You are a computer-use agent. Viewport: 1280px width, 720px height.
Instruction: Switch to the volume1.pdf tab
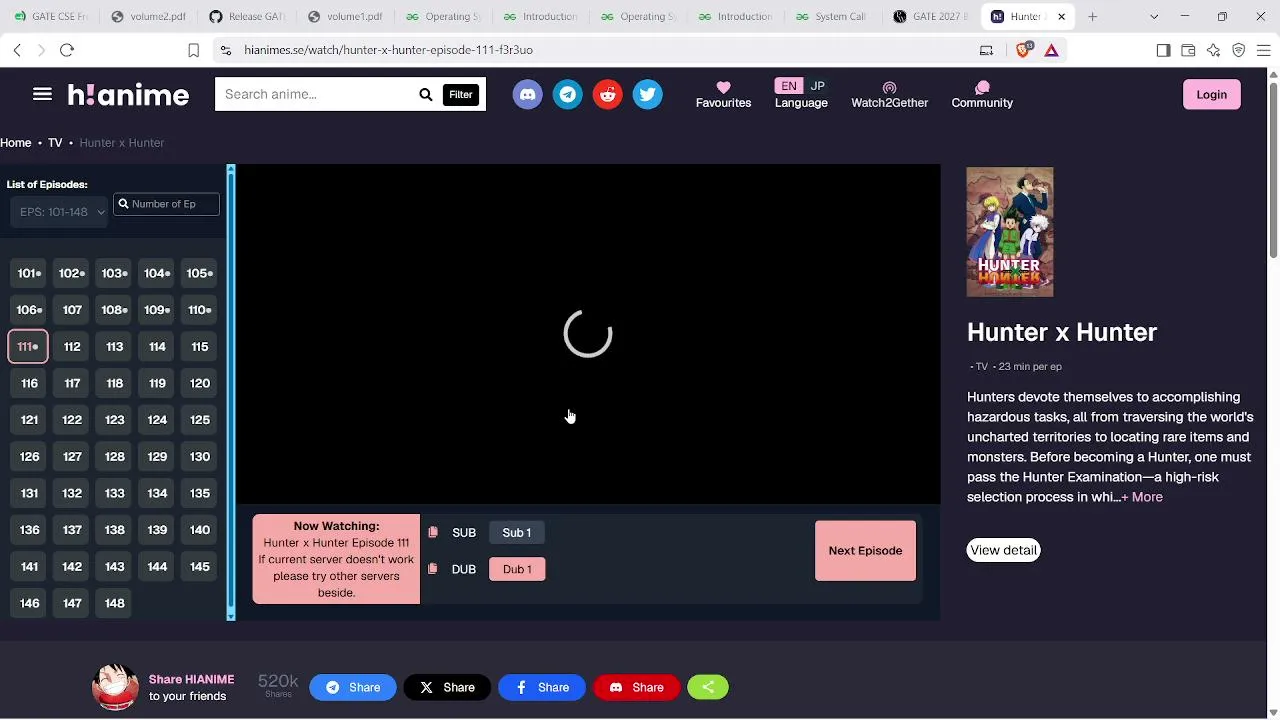pos(346,16)
